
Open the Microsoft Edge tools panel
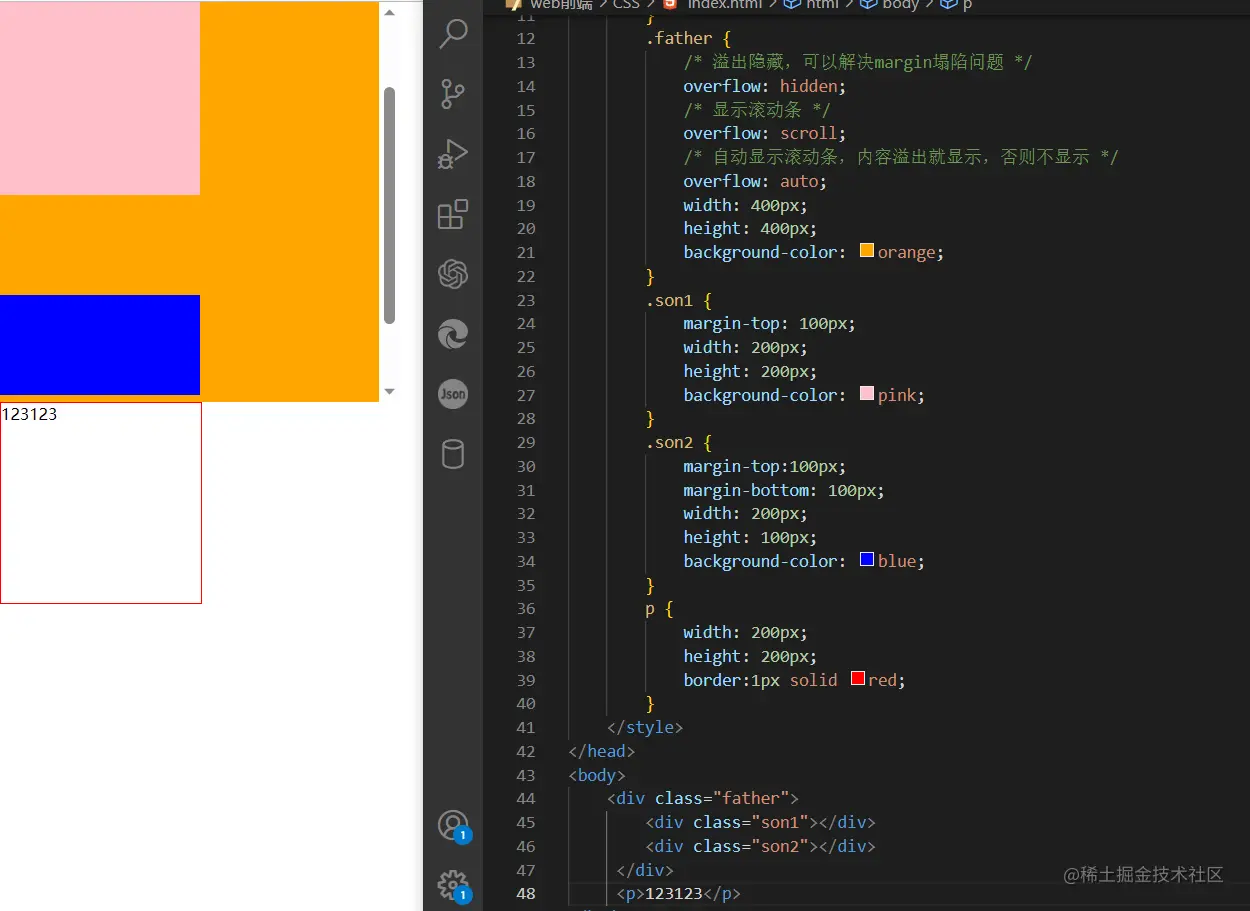[453, 334]
